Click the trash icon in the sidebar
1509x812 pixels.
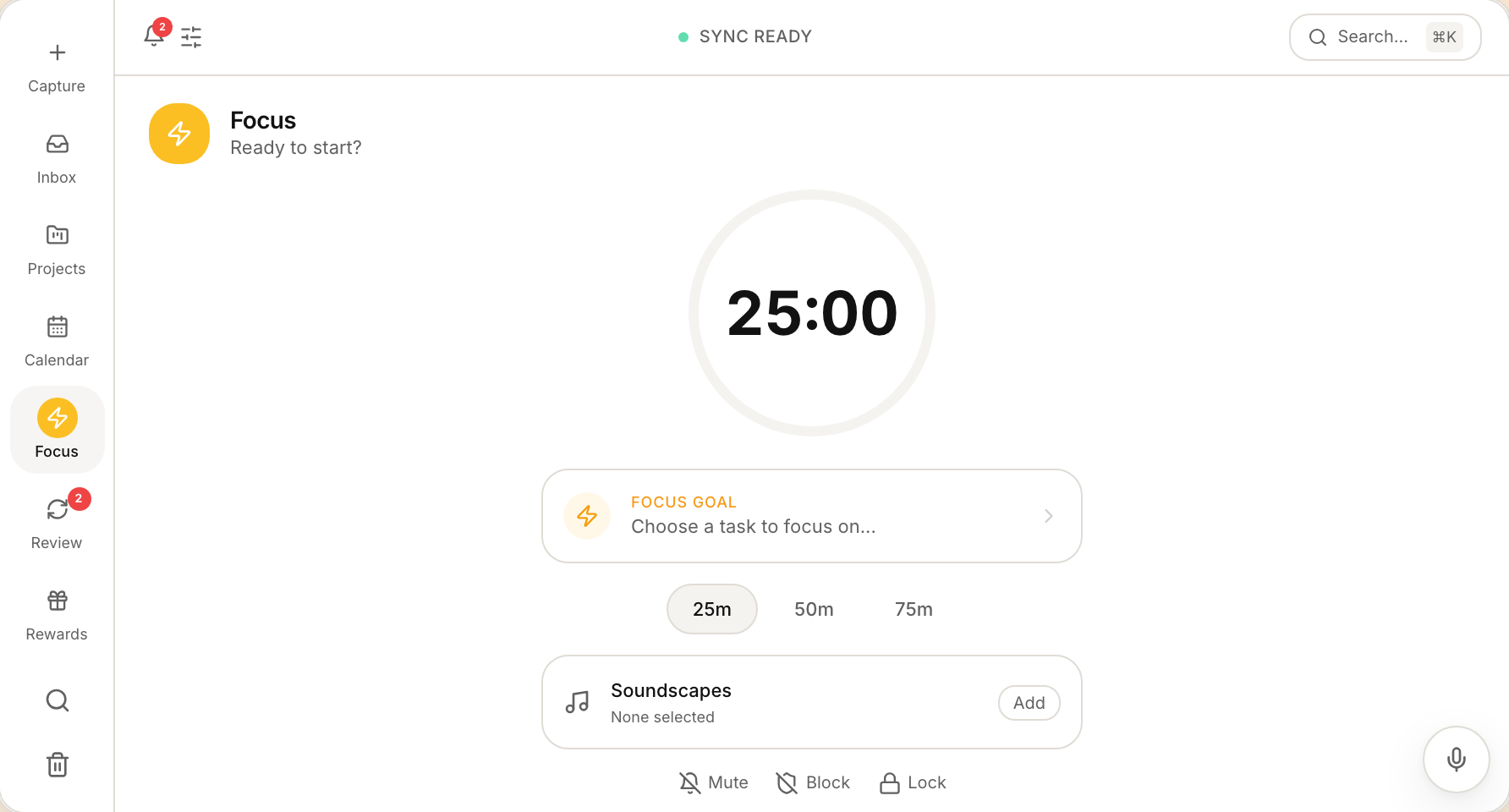(x=57, y=765)
